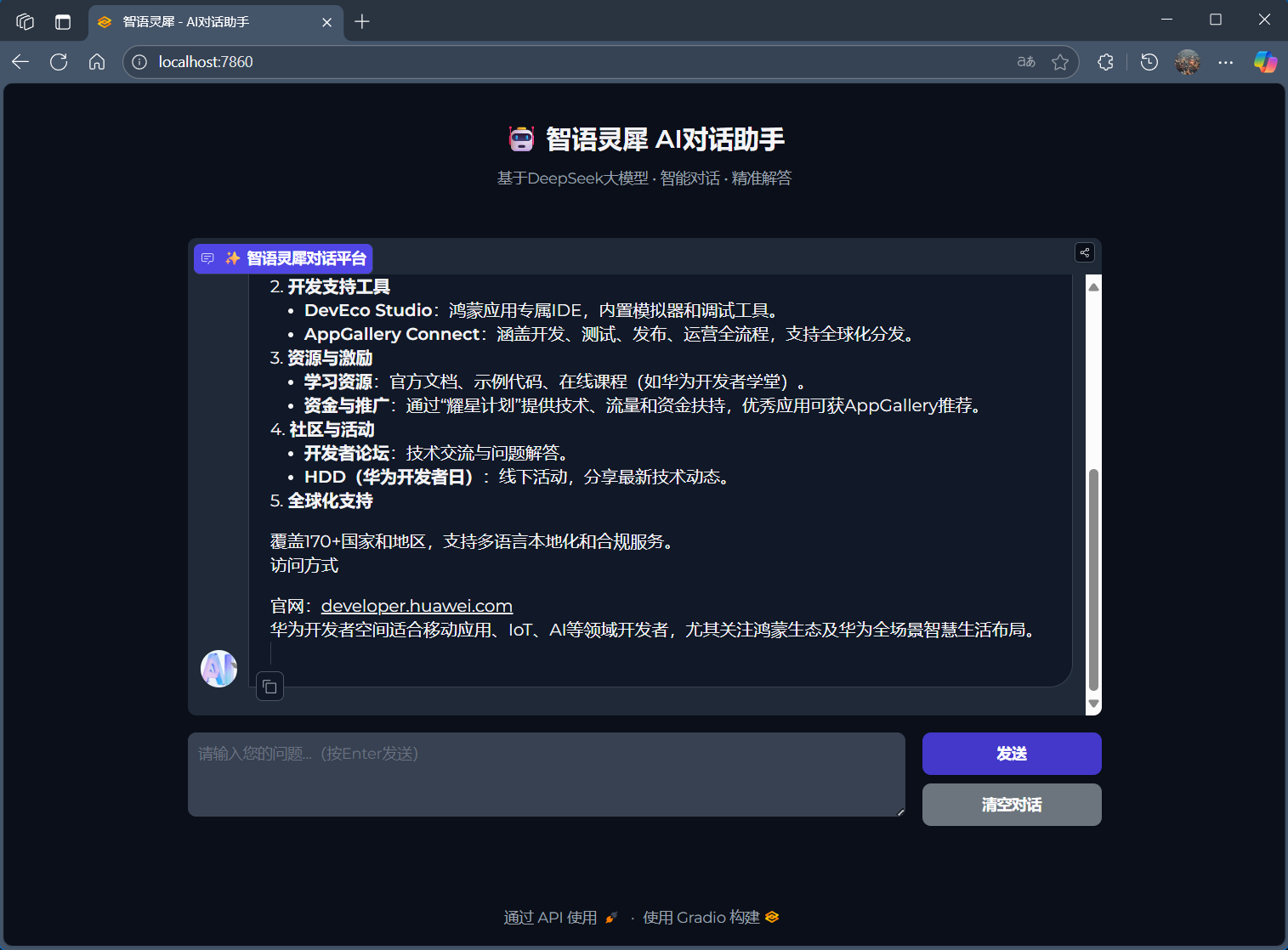The height and width of the screenshot is (950, 1288).
Task: Go back to previous page
Action: (x=20, y=61)
